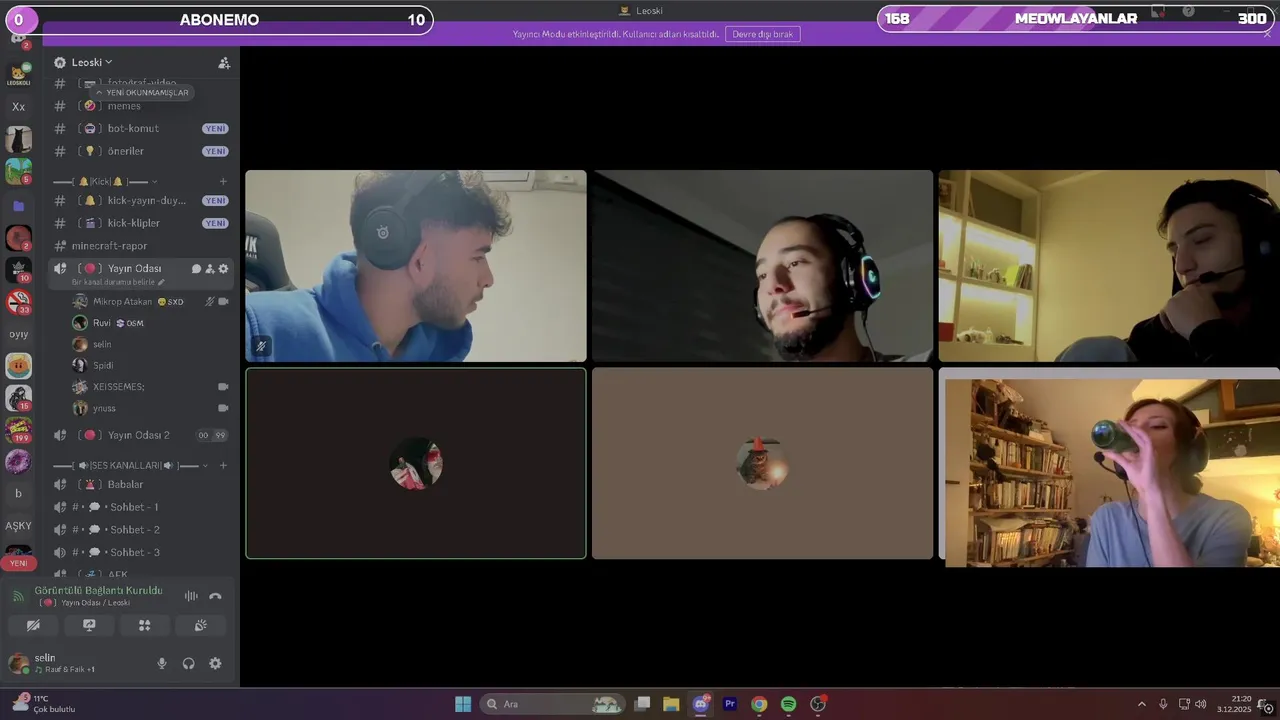Open chat icon for Yayın Odası

(x=196, y=269)
